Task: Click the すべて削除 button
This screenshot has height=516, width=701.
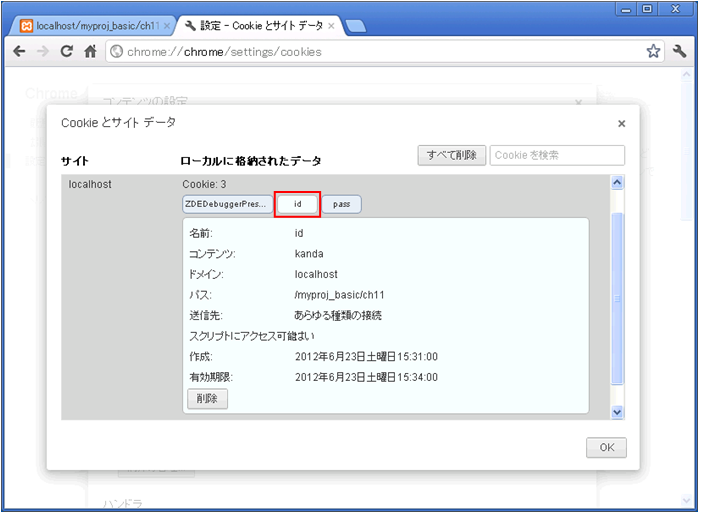Action: (x=452, y=155)
